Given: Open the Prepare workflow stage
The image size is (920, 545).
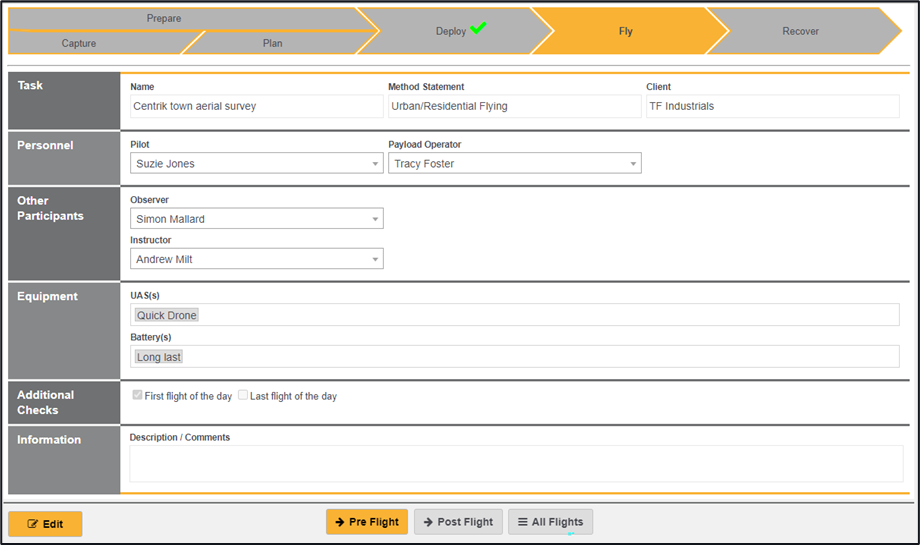Looking at the screenshot, I should pos(164,19).
